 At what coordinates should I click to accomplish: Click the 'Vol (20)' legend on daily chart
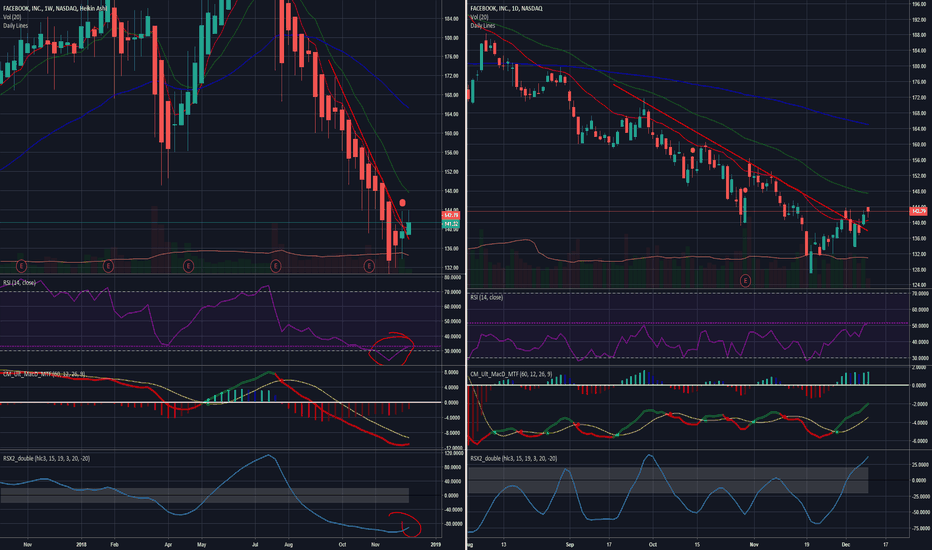click(479, 17)
